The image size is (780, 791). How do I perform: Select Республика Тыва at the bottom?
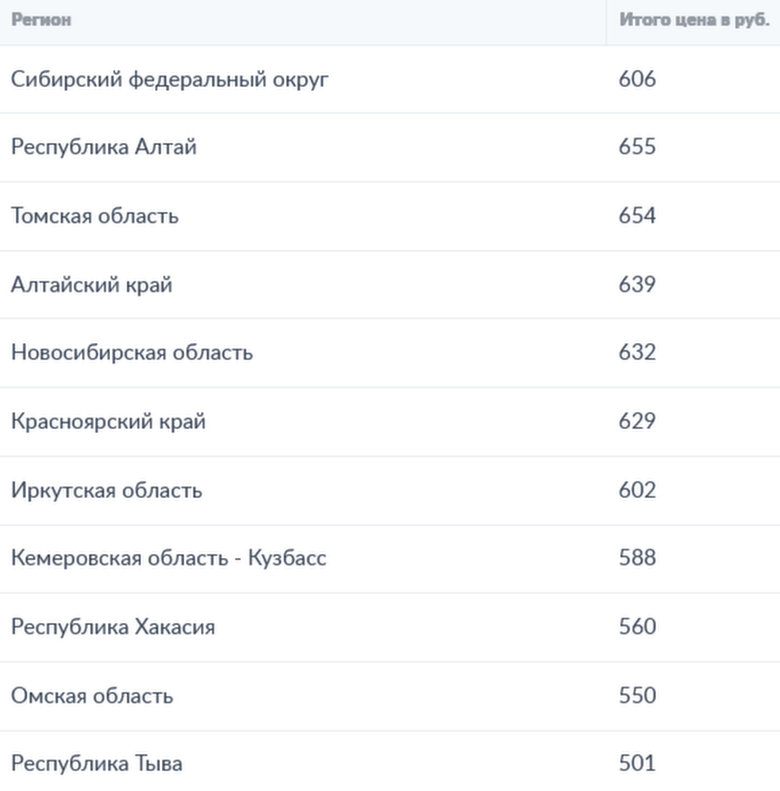(x=97, y=764)
